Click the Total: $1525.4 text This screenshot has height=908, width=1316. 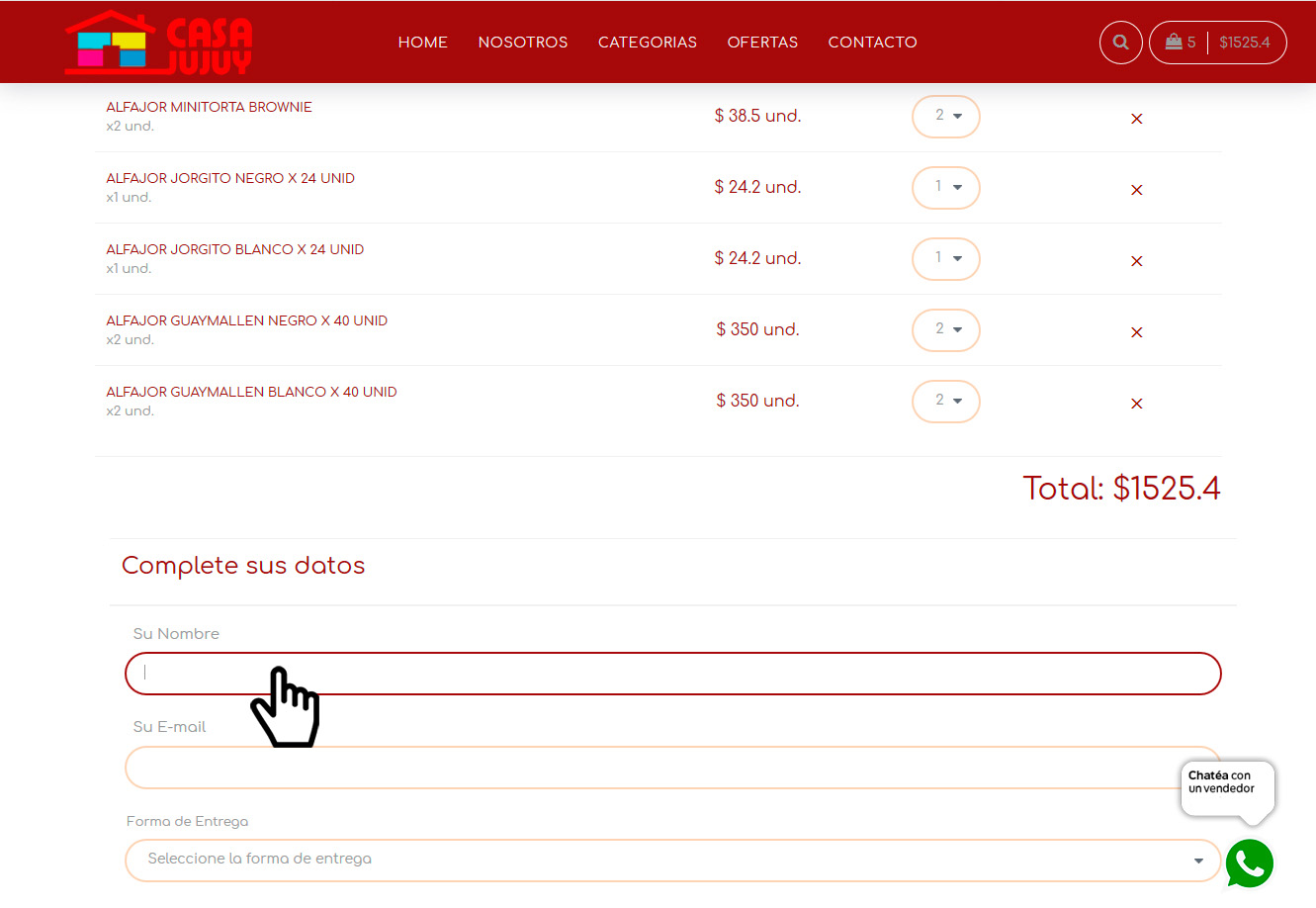pyautogui.click(x=1121, y=489)
